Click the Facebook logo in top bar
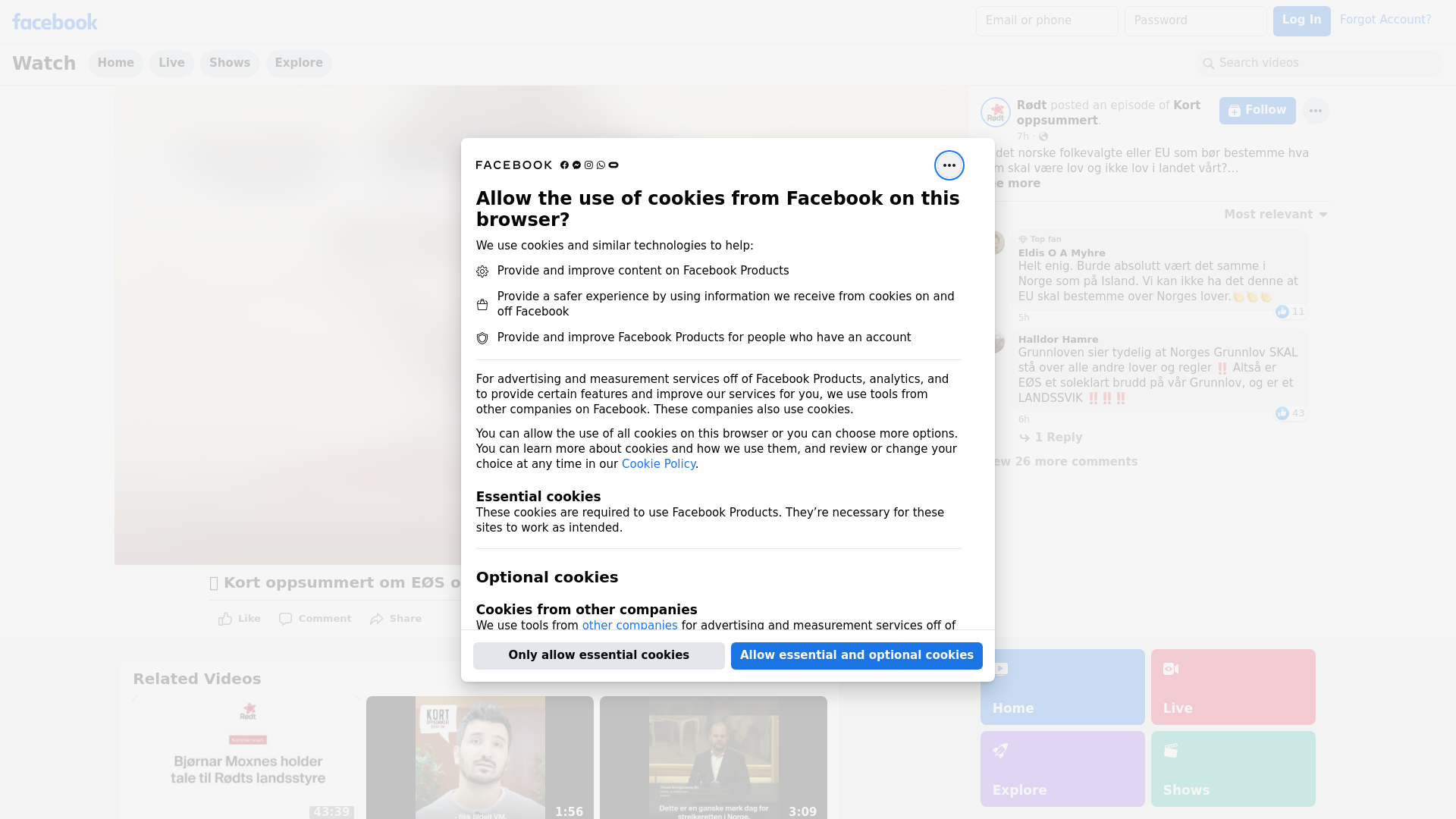The width and height of the screenshot is (1456, 819). [55, 22]
